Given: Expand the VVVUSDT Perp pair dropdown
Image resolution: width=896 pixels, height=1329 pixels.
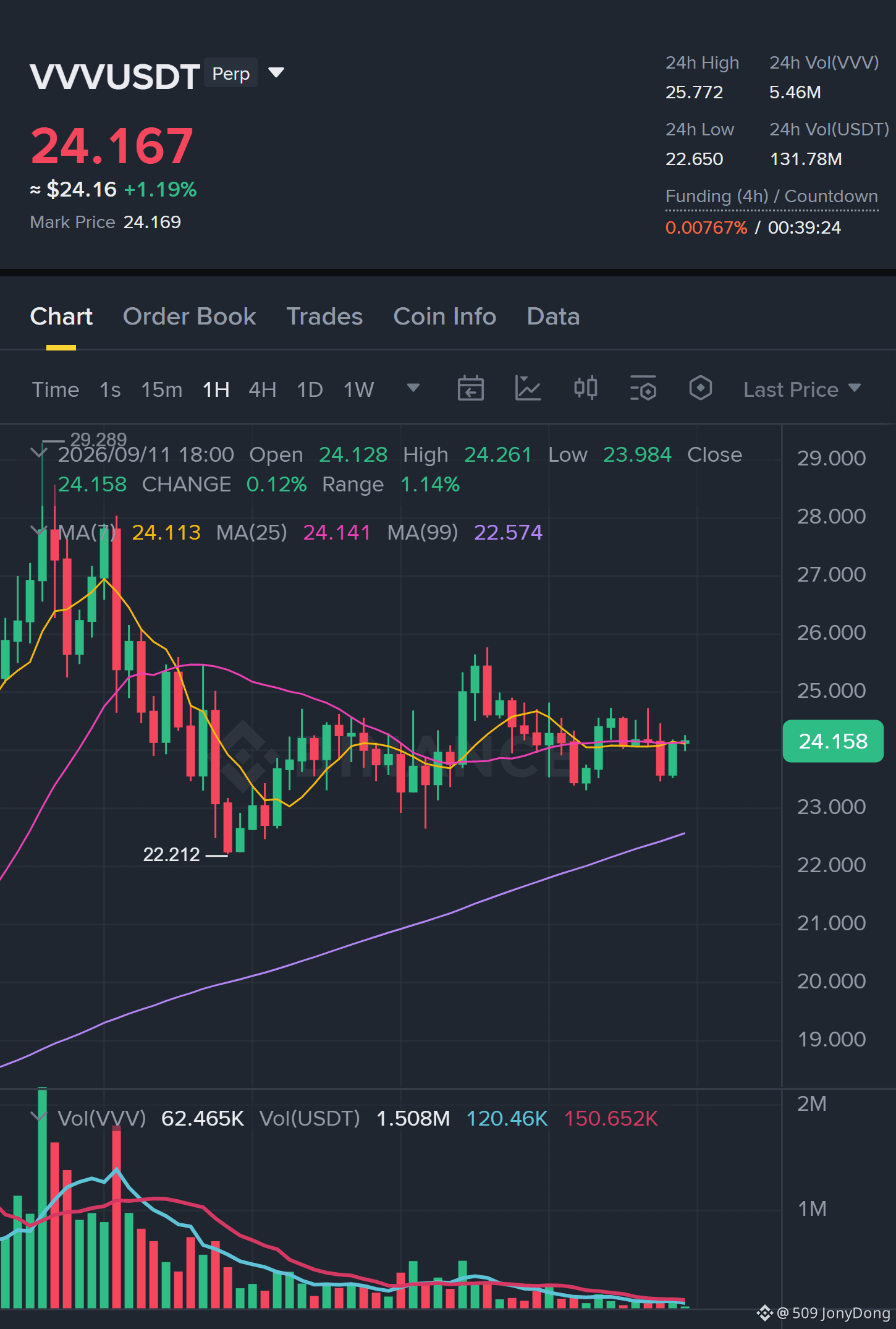Looking at the screenshot, I should pos(276,73).
